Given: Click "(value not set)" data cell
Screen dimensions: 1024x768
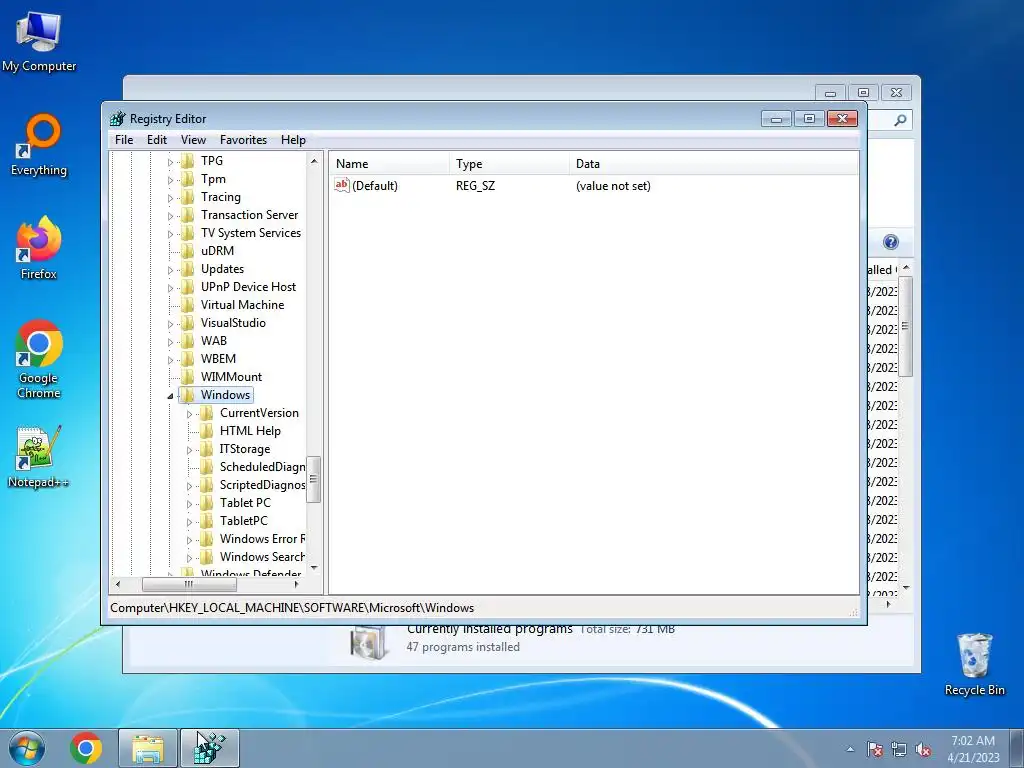Looking at the screenshot, I should 613,185.
